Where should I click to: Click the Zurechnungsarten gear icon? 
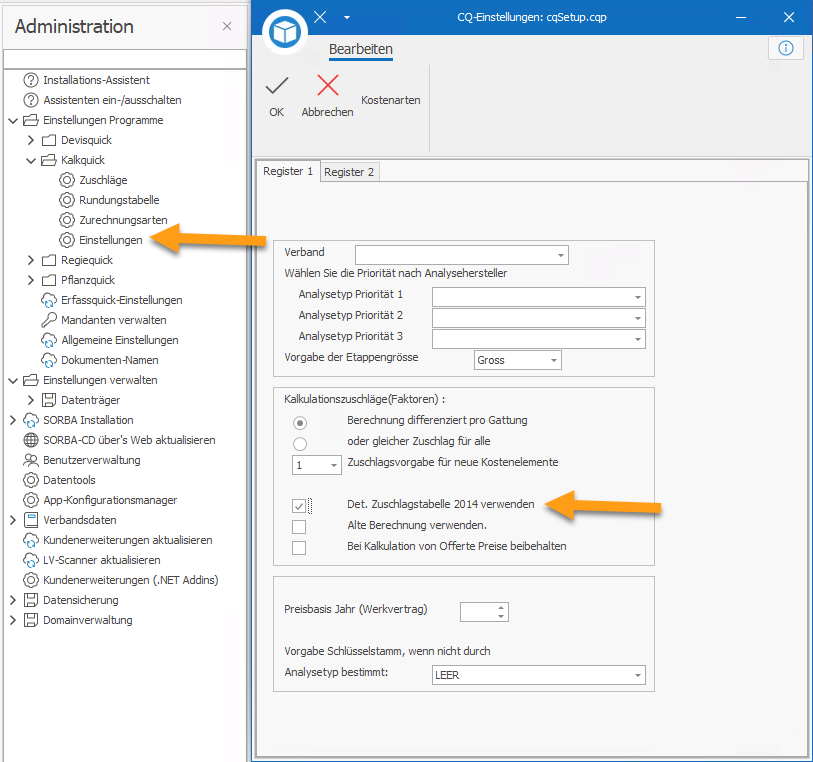click(x=66, y=220)
